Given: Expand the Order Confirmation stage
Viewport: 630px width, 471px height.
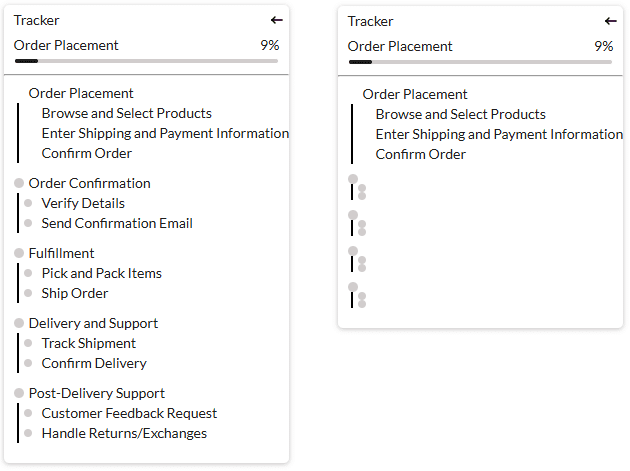Looking at the screenshot, I should click(x=89, y=183).
